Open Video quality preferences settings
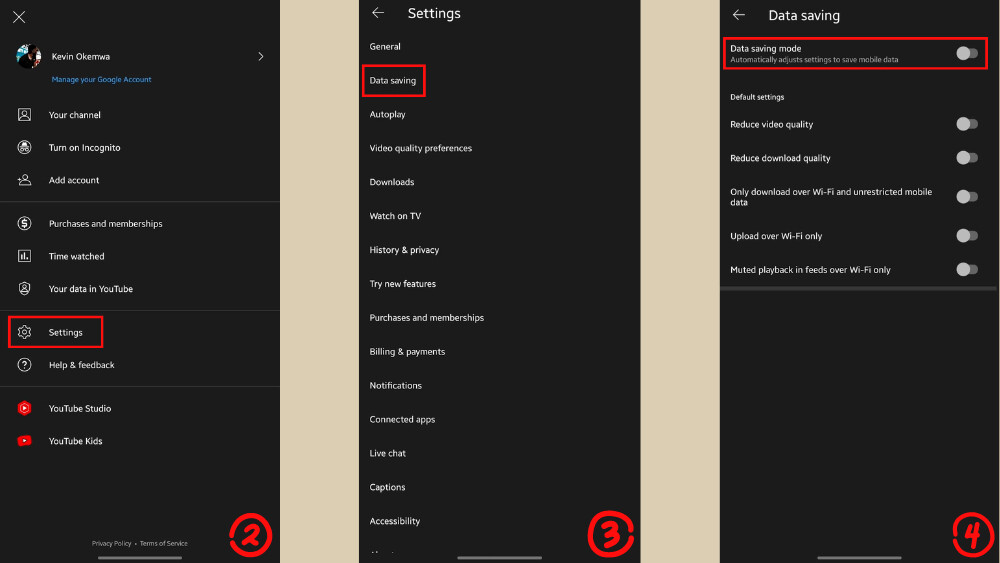 (421, 148)
